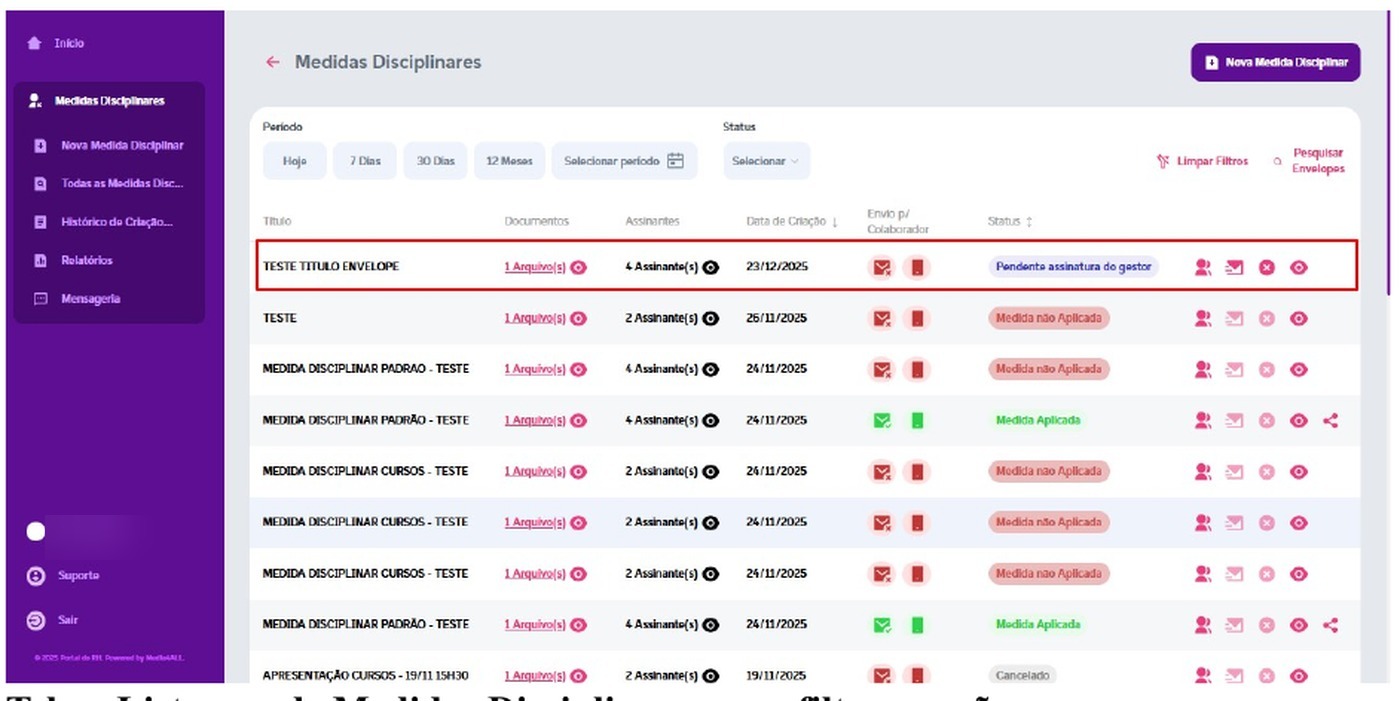The width and height of the screenshot is (1400, 701).
Task: Click eye beside 1 Arquivo(s) in APRESENTAÇÃO CURSOS row
Action: (x=578, y=676)
